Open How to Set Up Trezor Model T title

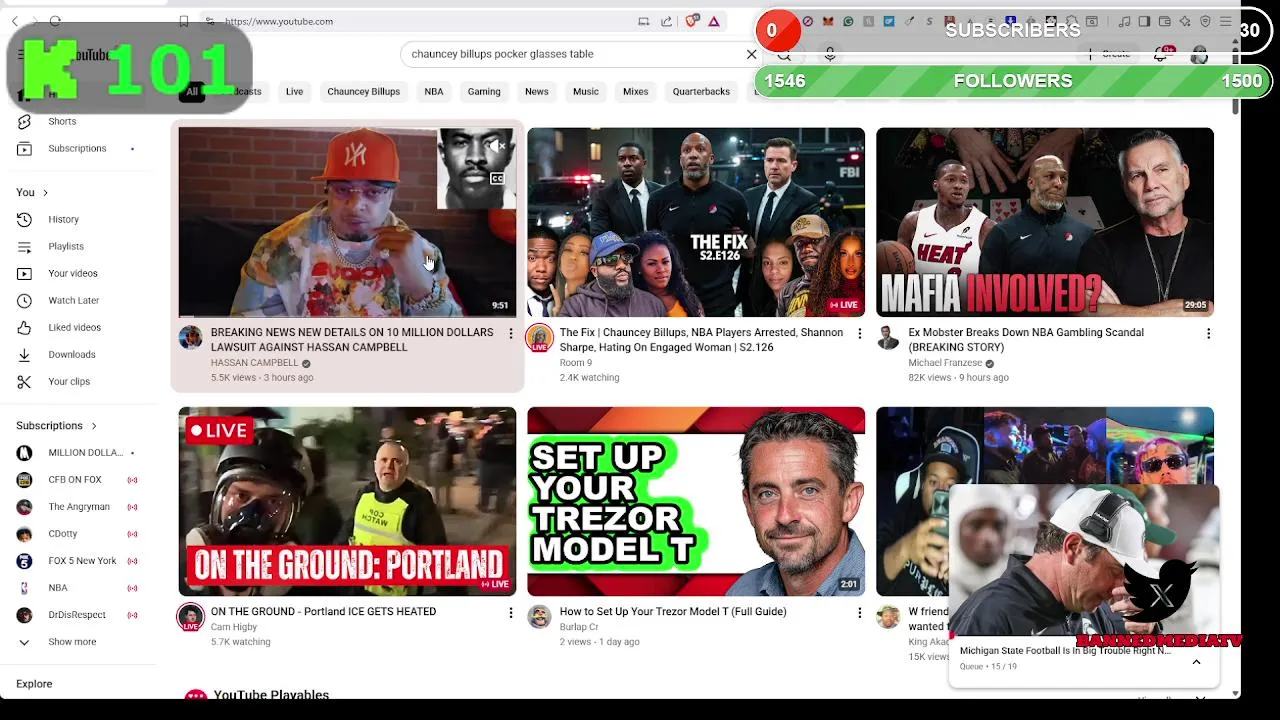[673, 612]
